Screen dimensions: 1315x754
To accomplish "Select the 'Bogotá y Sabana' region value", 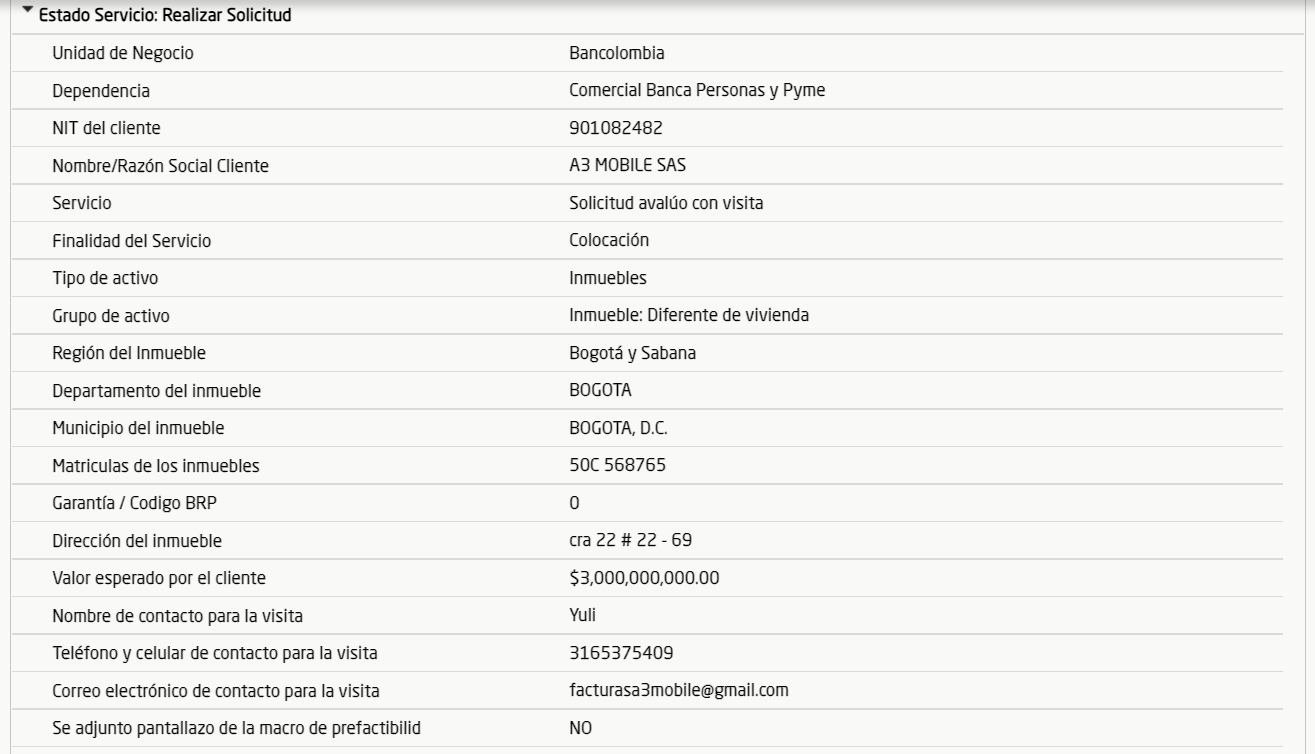I will coord(632,353).
